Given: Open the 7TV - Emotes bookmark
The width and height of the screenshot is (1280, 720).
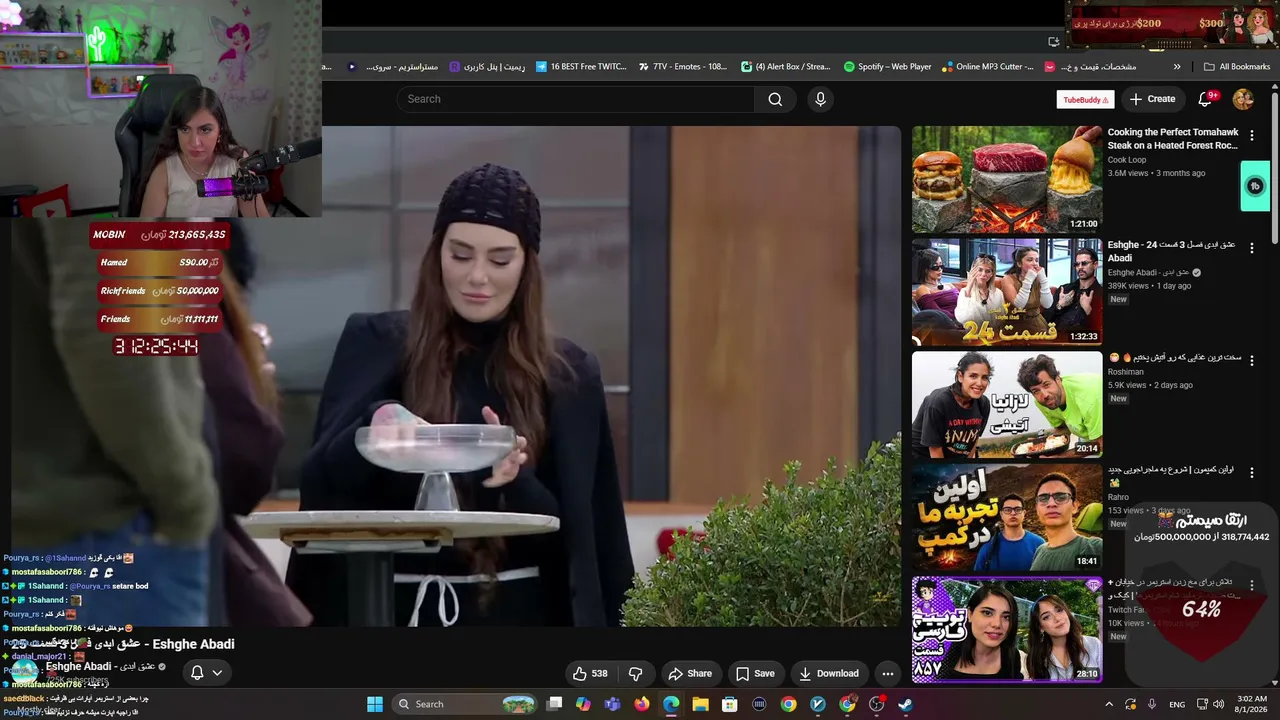Looking at the screenshot, I should coord(682,67).
